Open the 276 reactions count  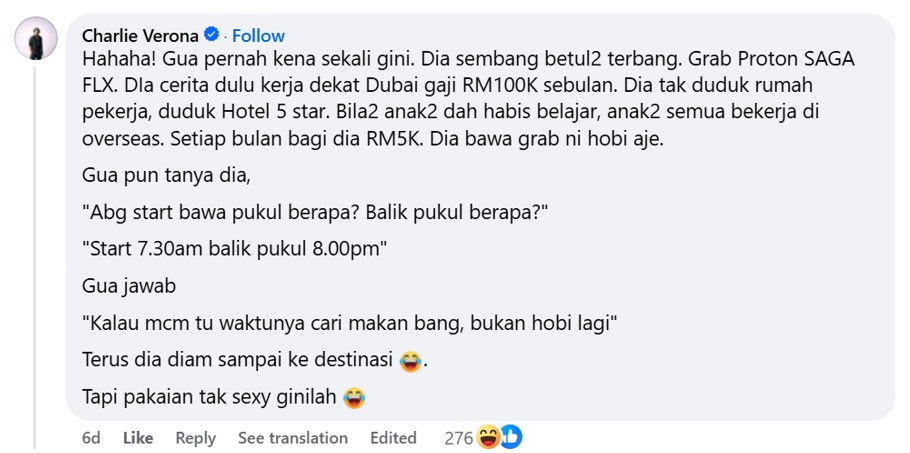point(459,437)
